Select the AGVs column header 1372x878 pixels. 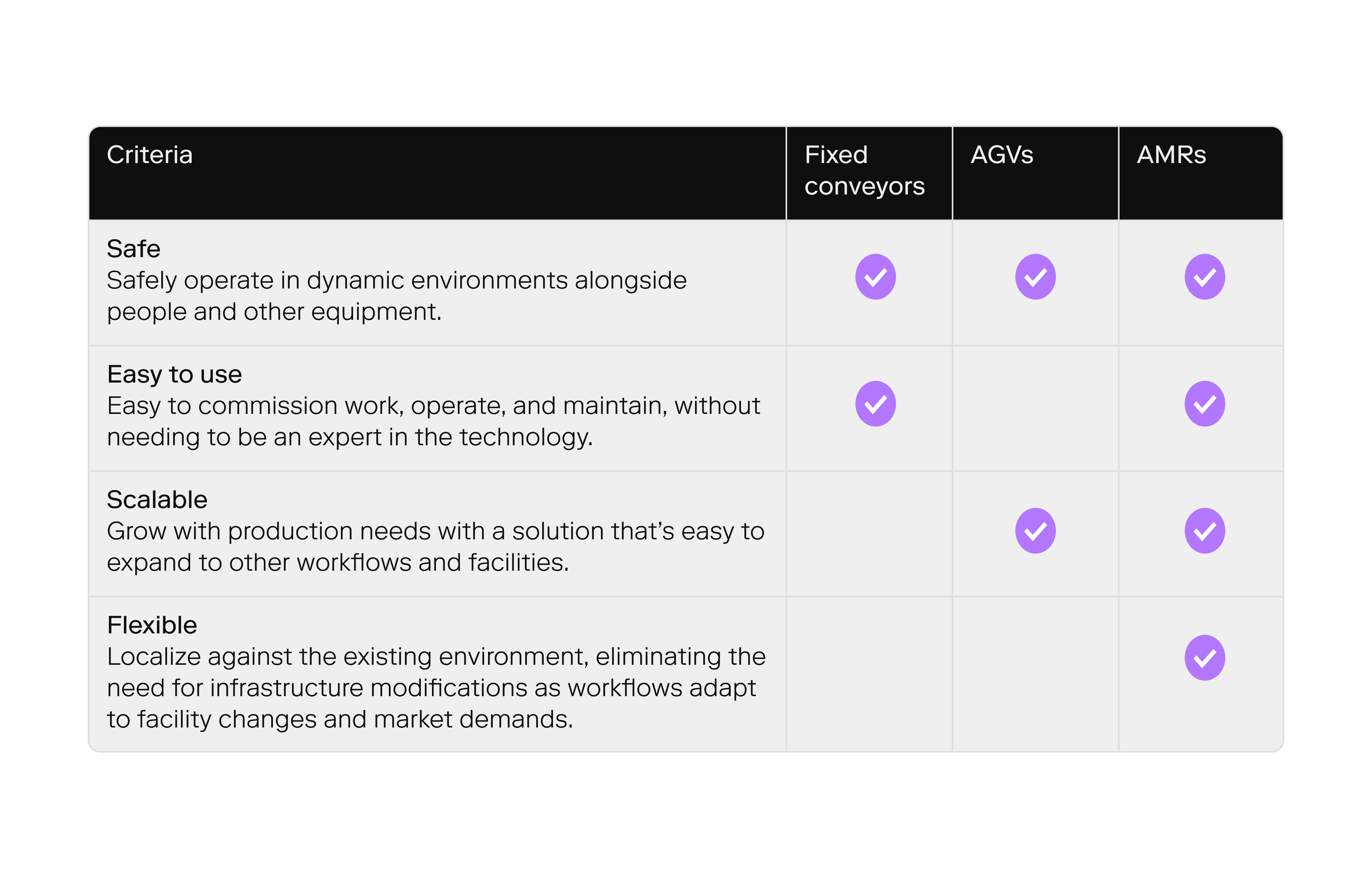click(x=1002, y=155)
